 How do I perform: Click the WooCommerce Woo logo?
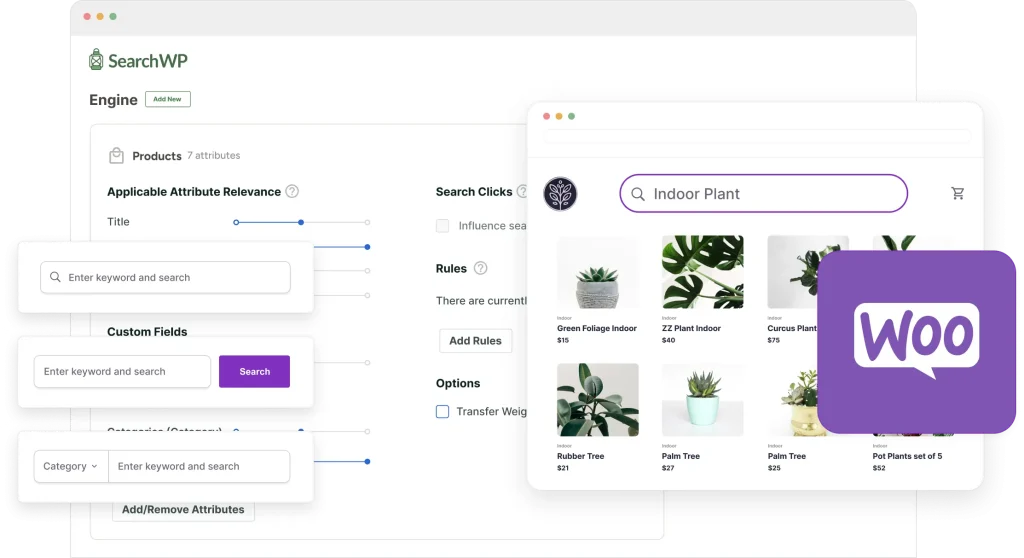(x=916, y=341)
